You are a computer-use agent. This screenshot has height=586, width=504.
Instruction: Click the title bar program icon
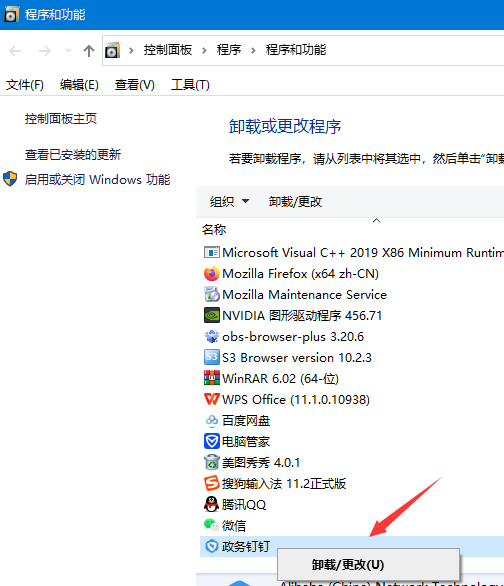[x=11, y=14]
